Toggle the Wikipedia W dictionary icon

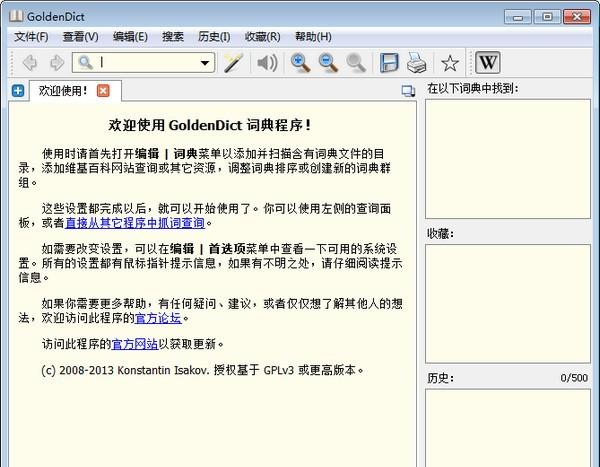tap(488, 62)
